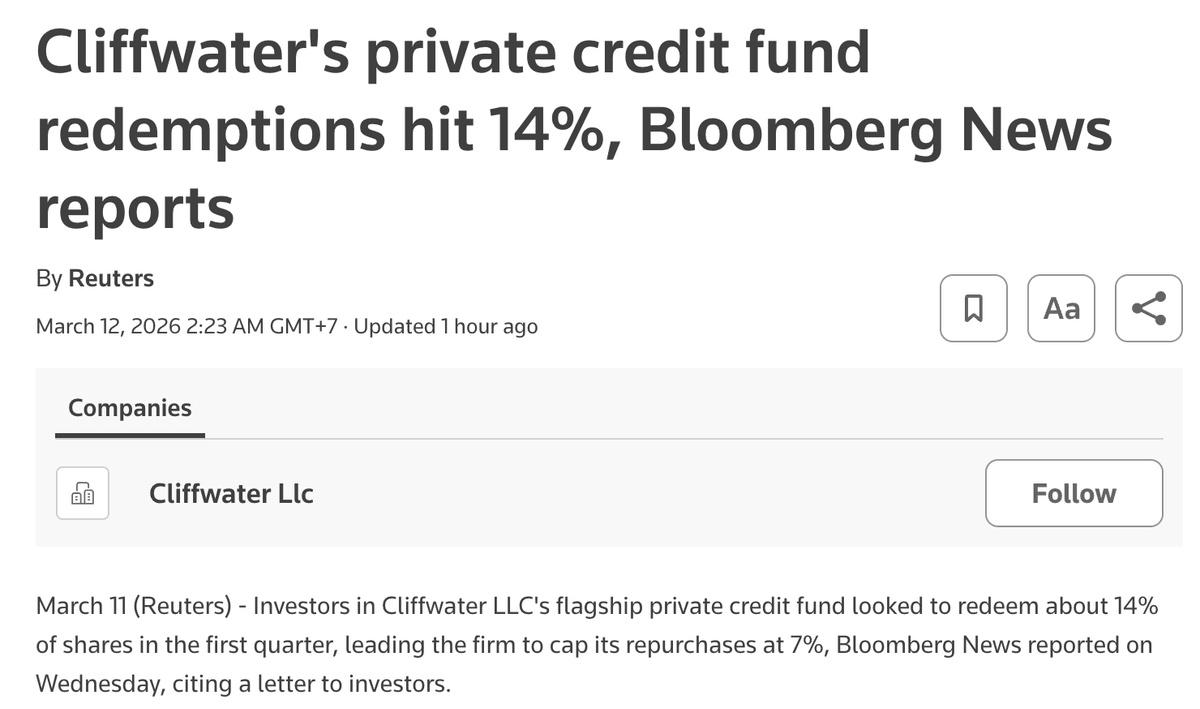Screen dimensions: 1200x709
Task: Open the Reuters byline link
Action: pyautogui.click(x=111, y=278)
